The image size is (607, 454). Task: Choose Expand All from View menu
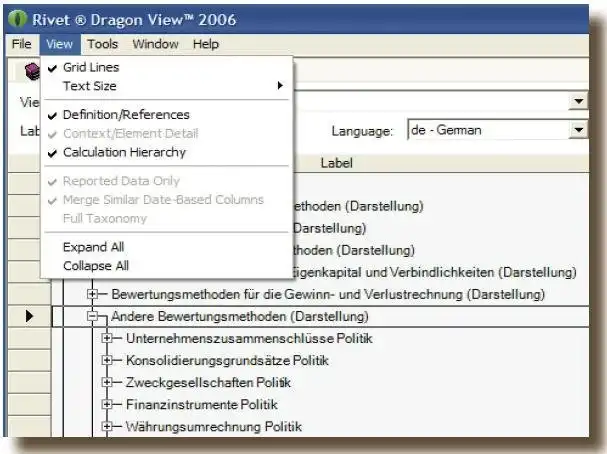pos(166,247)
